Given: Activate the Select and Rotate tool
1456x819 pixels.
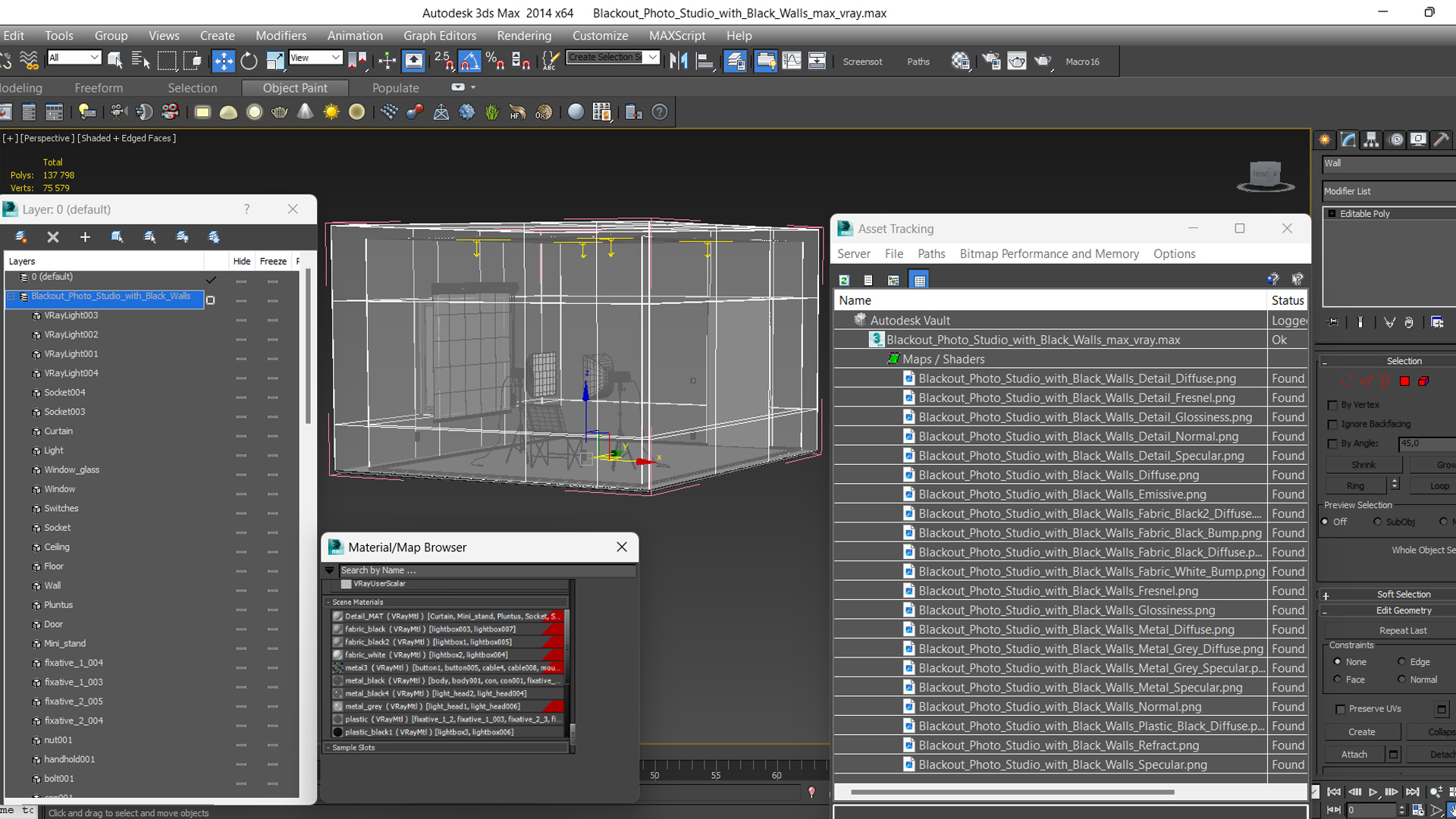Looking at the screenshot, I should tap(249, 61).
